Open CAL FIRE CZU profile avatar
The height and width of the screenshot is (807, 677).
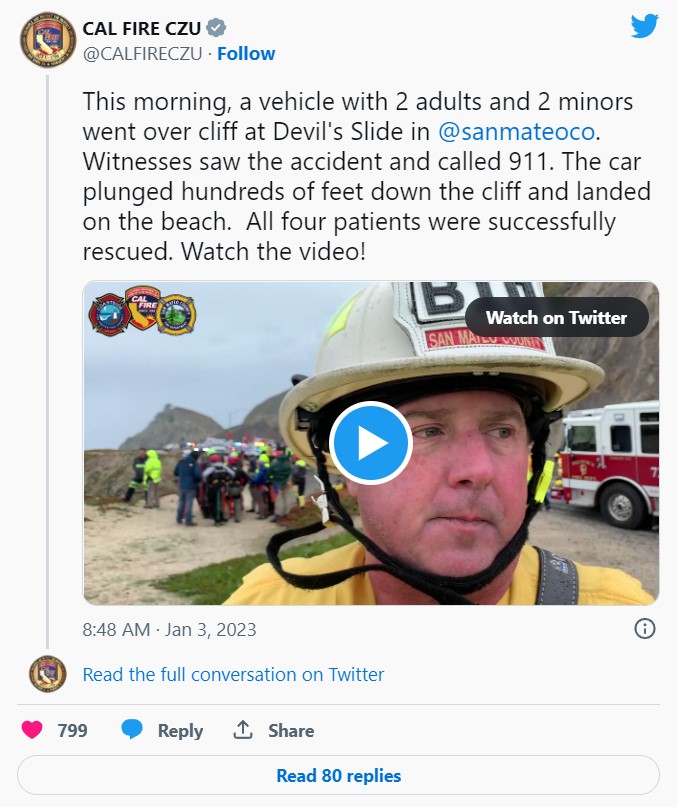click(x=47, y=40)
